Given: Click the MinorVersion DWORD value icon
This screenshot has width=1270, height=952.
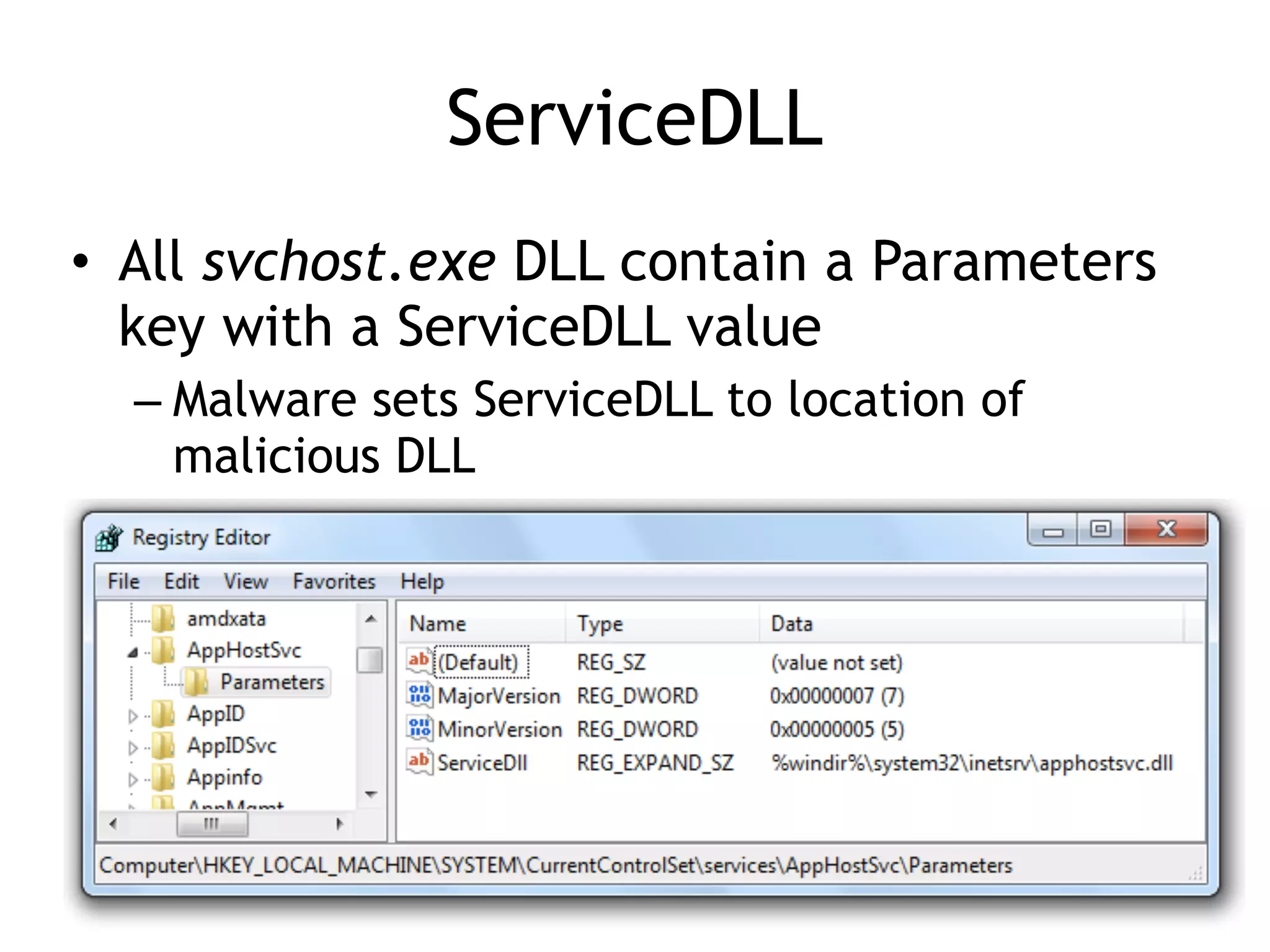Looking at the screenshot, I should pos(419,728).
